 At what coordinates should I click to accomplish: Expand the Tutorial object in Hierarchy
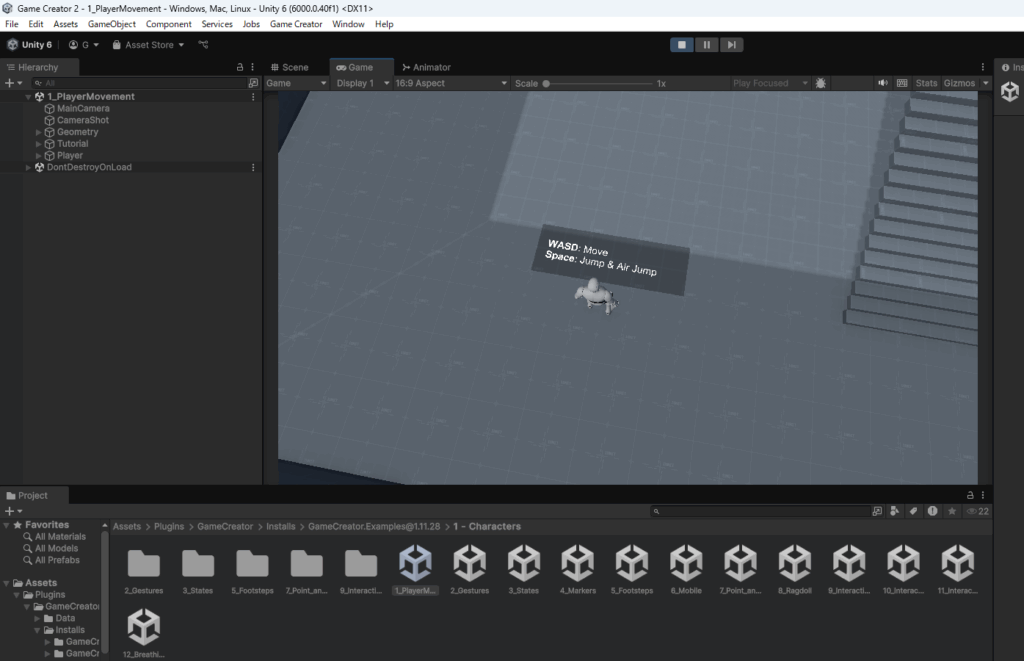pyautogui.click(x=39, y=144)
